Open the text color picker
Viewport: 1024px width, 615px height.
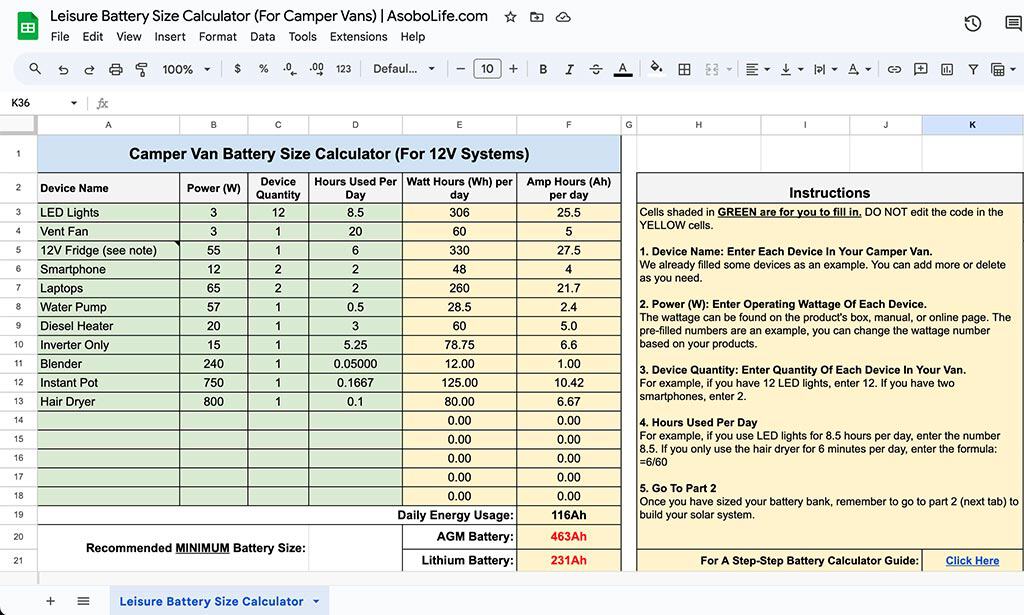623,69
